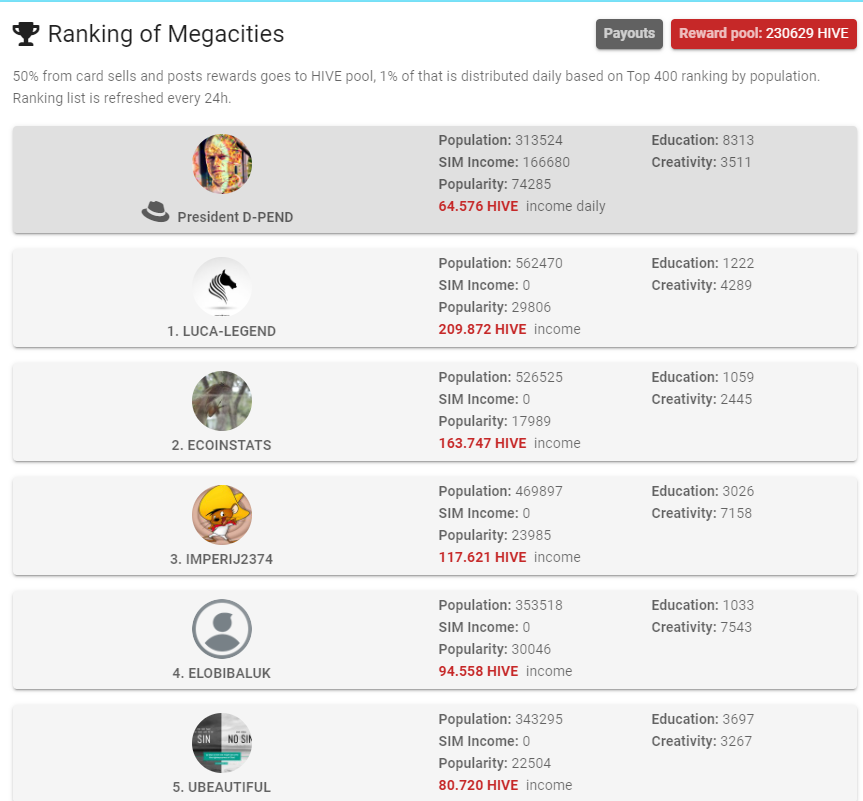The width and height of the screenshot is (863, 801).
Task: Click the Ranking of Megacities heading
Action: coord(166,34)
